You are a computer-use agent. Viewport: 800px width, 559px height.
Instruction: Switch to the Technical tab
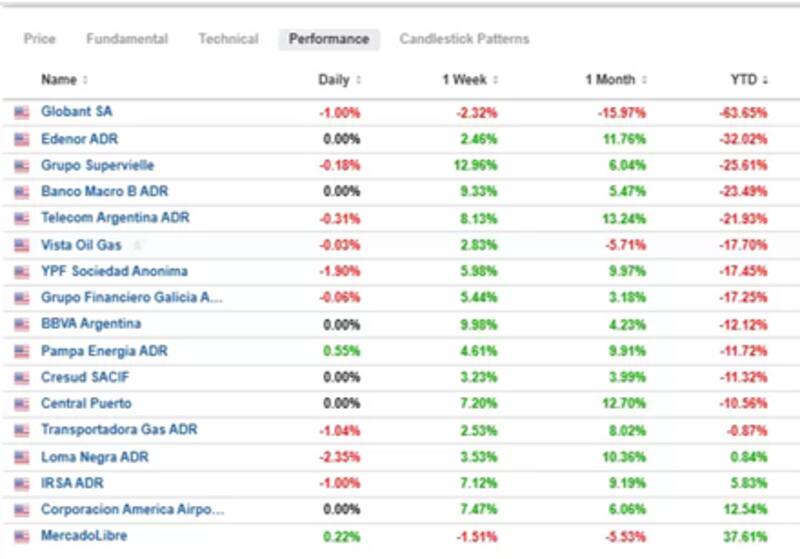coord(228,39)
